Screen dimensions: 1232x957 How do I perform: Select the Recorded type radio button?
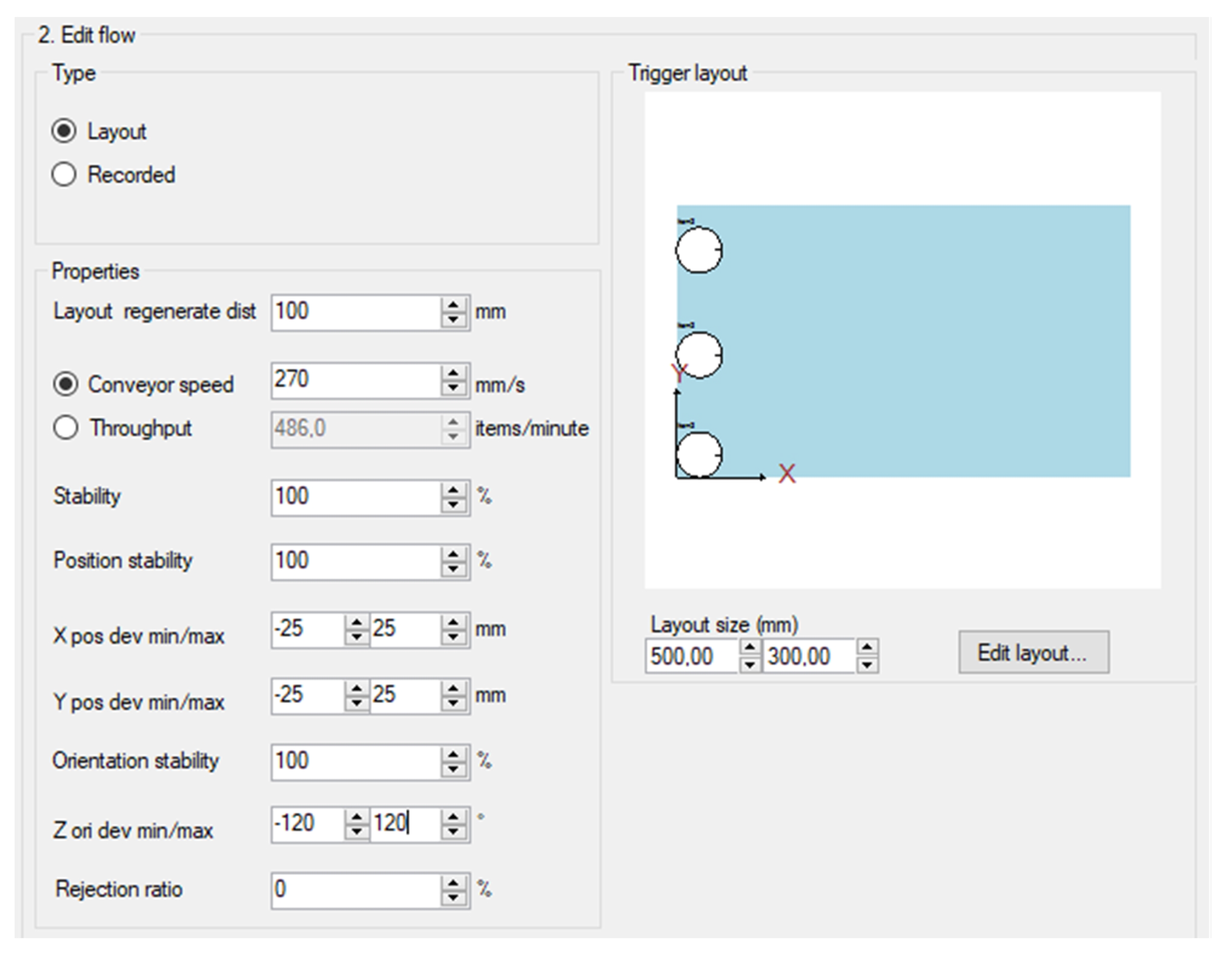coord(64,174)
